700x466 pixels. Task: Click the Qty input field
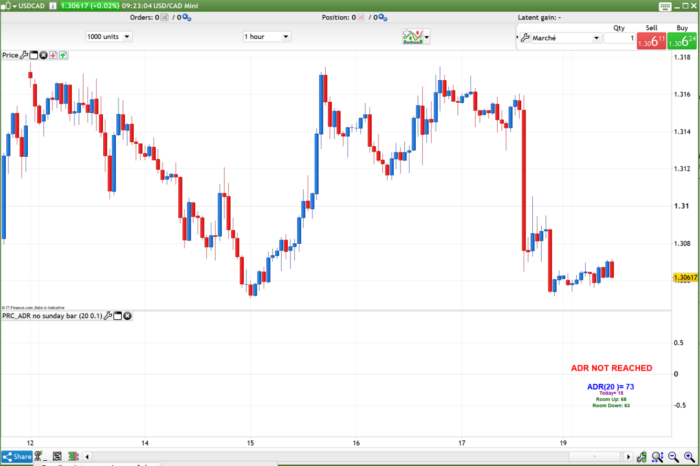(x=620, y=38)
